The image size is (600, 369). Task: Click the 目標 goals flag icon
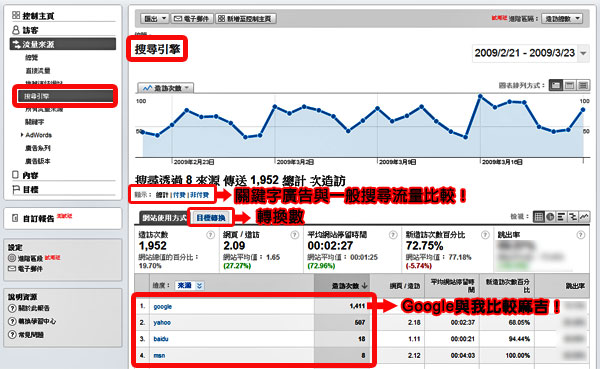click(16, 189)
